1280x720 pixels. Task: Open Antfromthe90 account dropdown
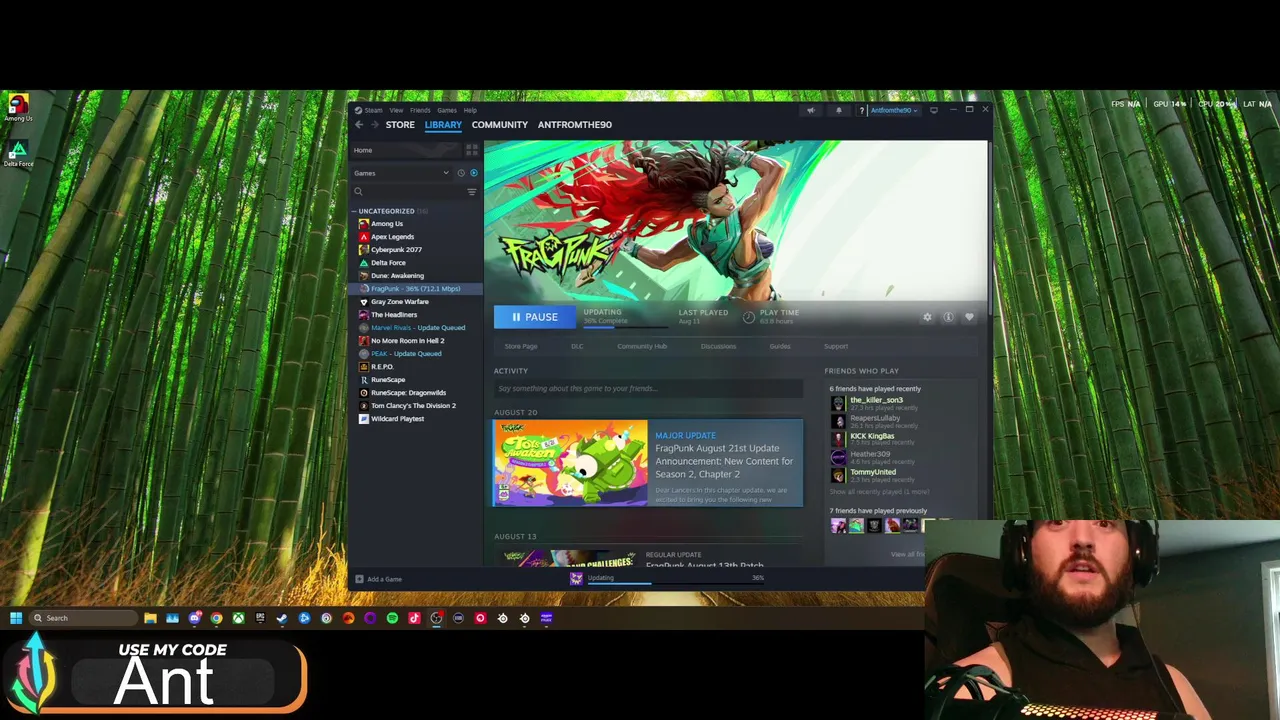click(x=893, y=110)
